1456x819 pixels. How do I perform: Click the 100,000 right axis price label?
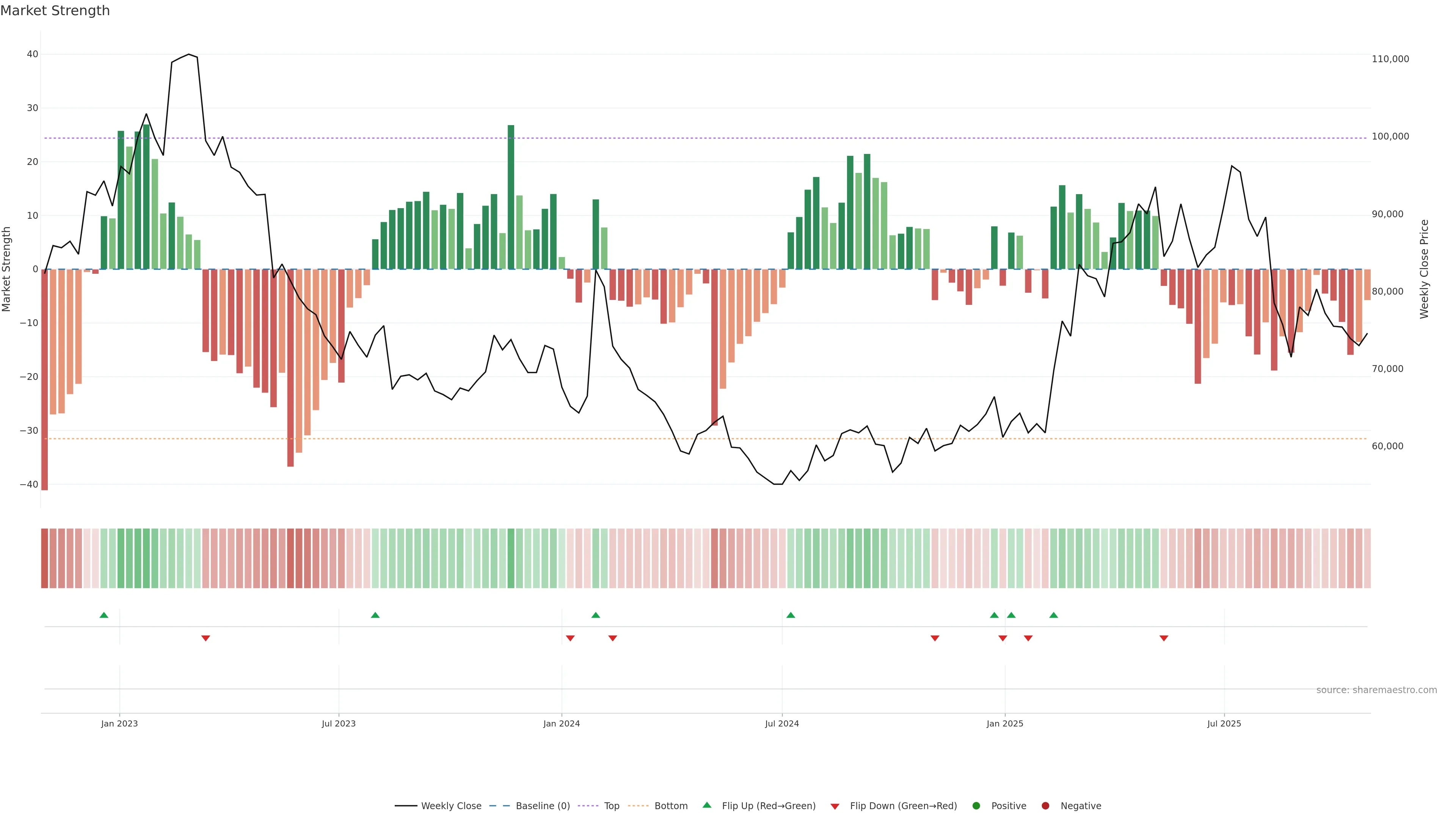[1390, 137]
